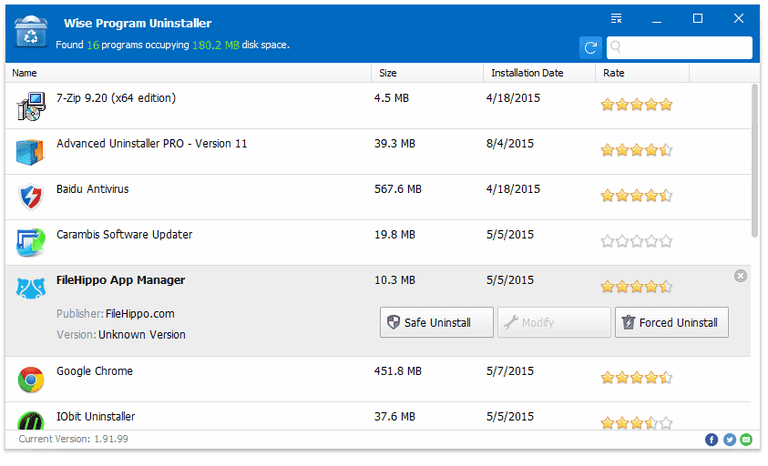The height and width of the screenshot is (466, 768).
Task: Click the Modify button
Action: [x=554, y=323]
